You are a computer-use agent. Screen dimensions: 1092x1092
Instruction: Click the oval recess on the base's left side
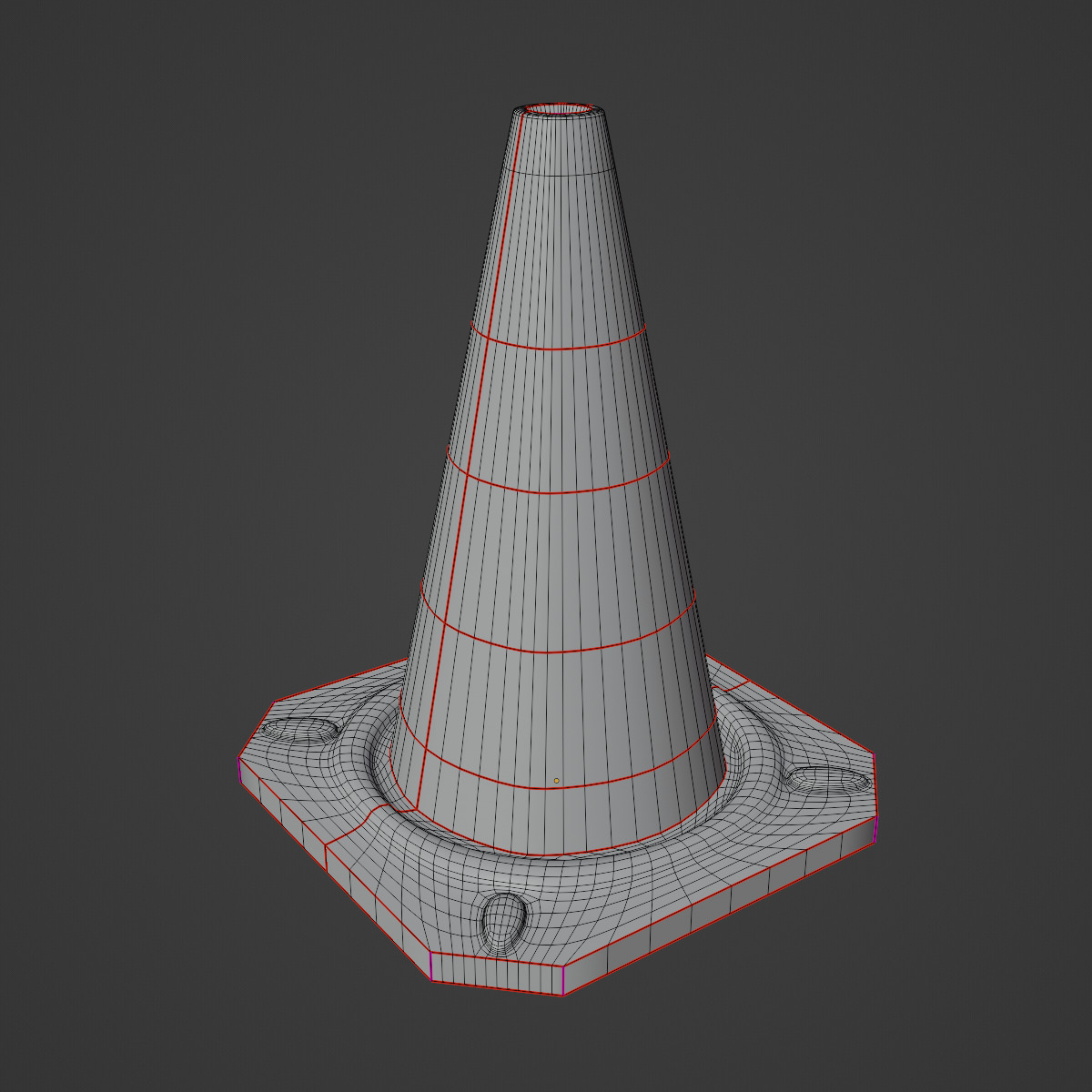tap(298, 732)
